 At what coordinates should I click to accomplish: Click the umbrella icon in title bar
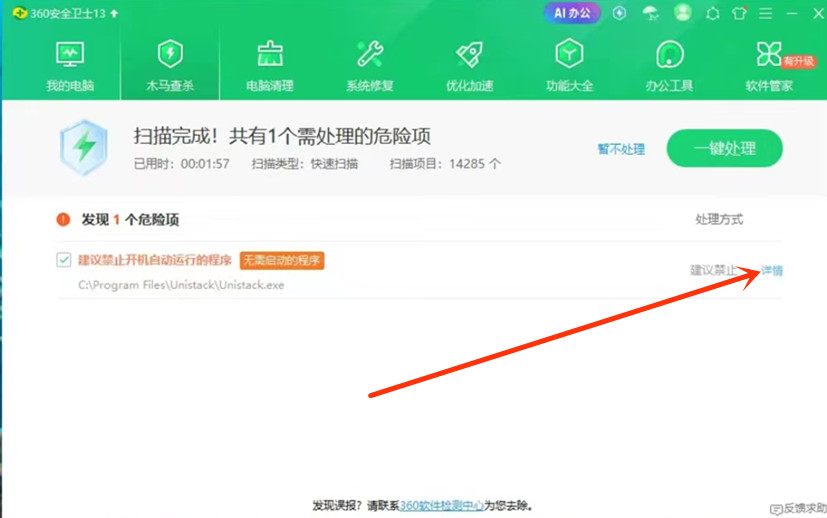coord(651,13)
